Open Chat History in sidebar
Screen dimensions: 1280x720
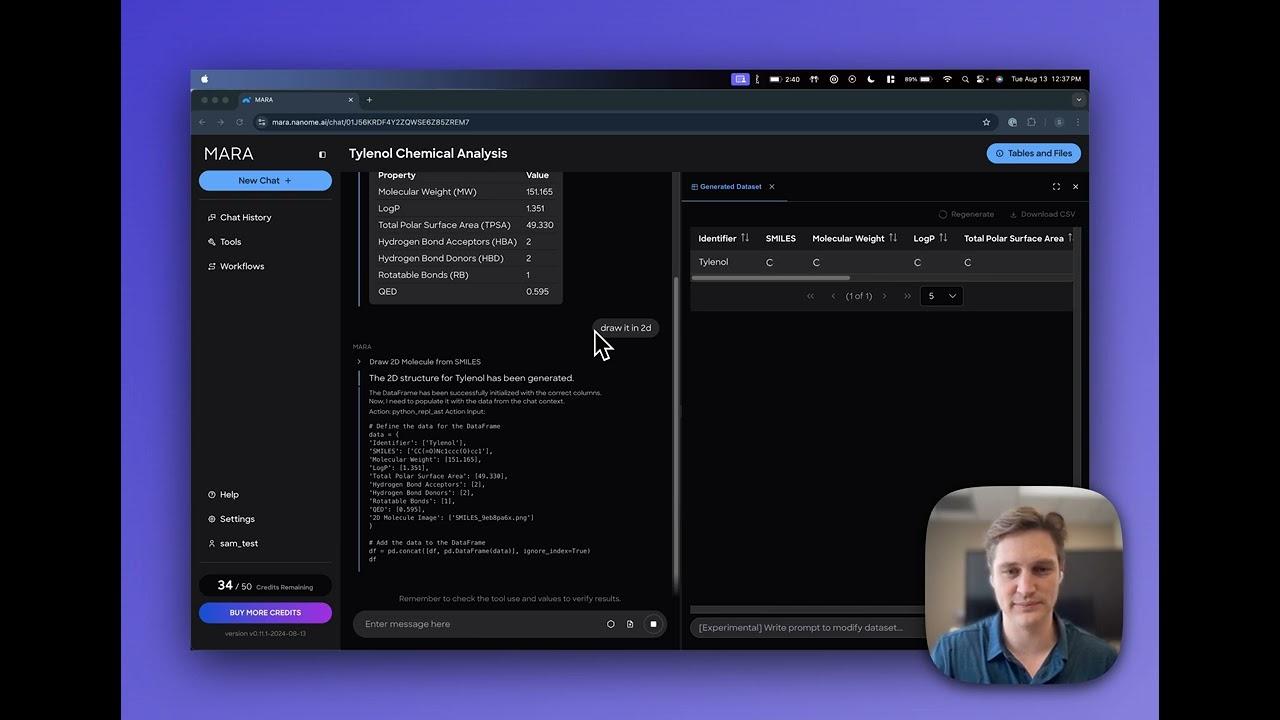coord(245,217)
